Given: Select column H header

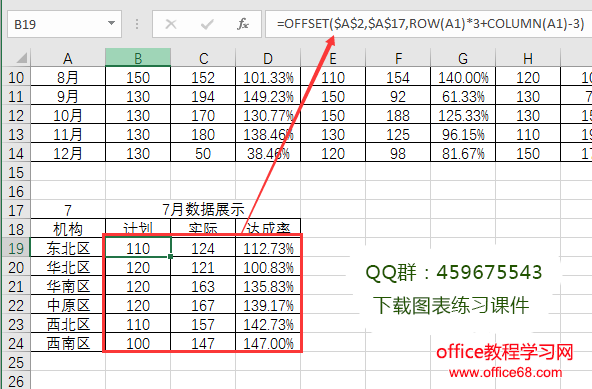Looking at the screenshot, I should (x=528, y=58).
